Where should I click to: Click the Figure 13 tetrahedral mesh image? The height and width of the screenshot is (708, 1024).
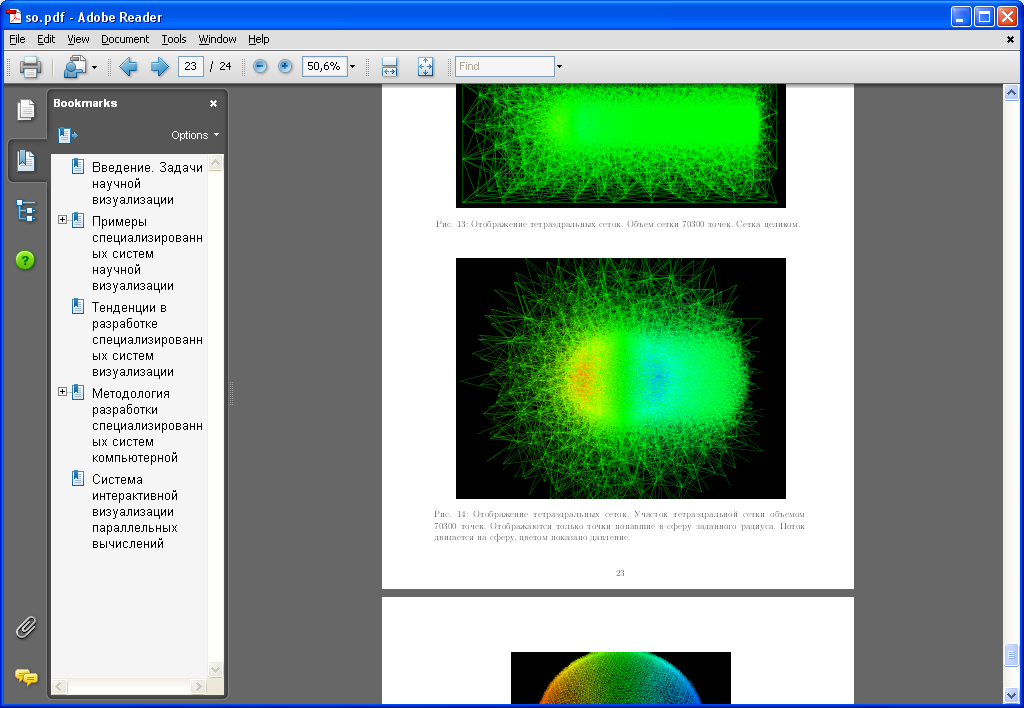point(620,146)
